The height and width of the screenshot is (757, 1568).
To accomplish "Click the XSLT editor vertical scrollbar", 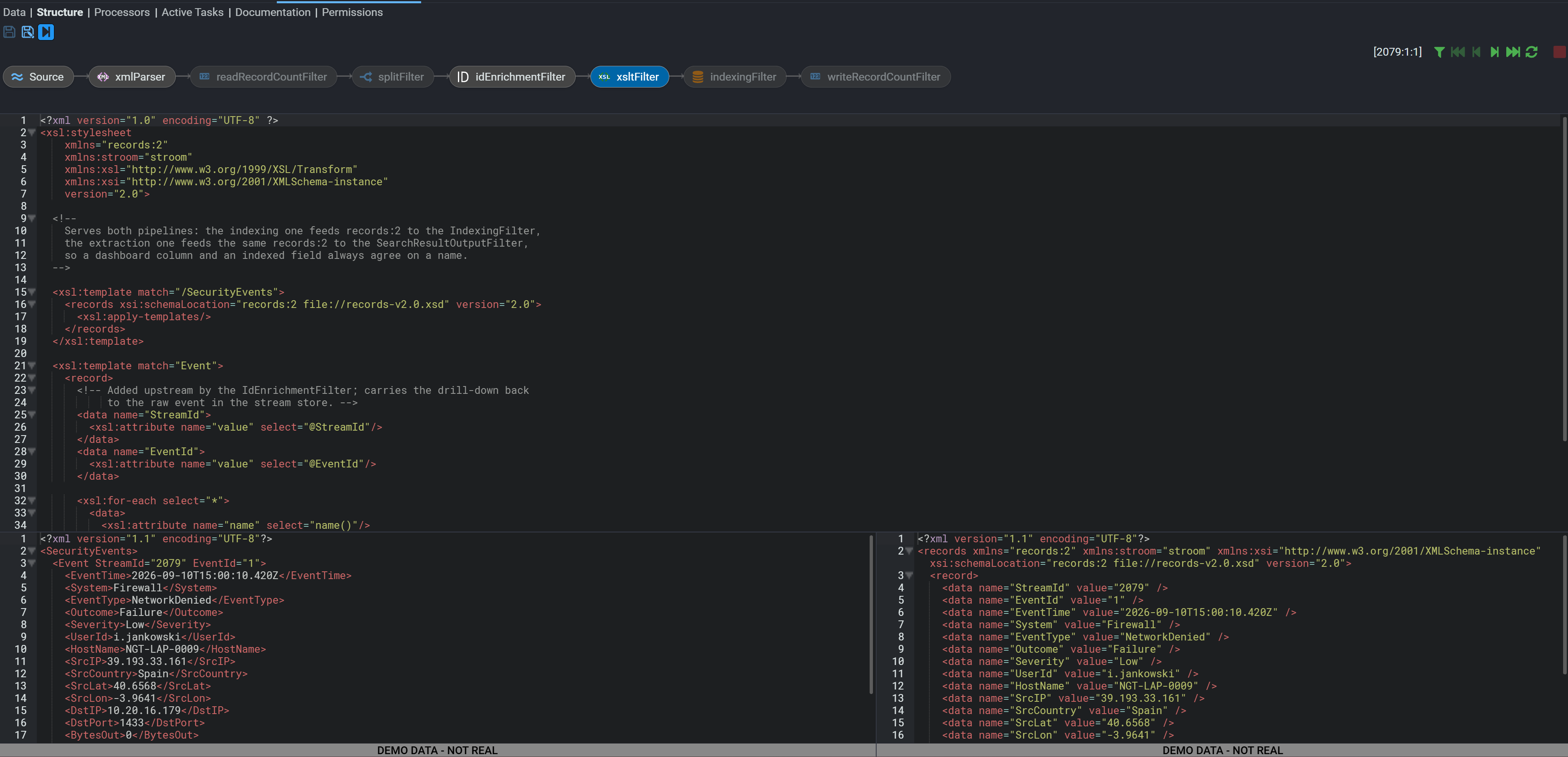I will coord(1564,279).
